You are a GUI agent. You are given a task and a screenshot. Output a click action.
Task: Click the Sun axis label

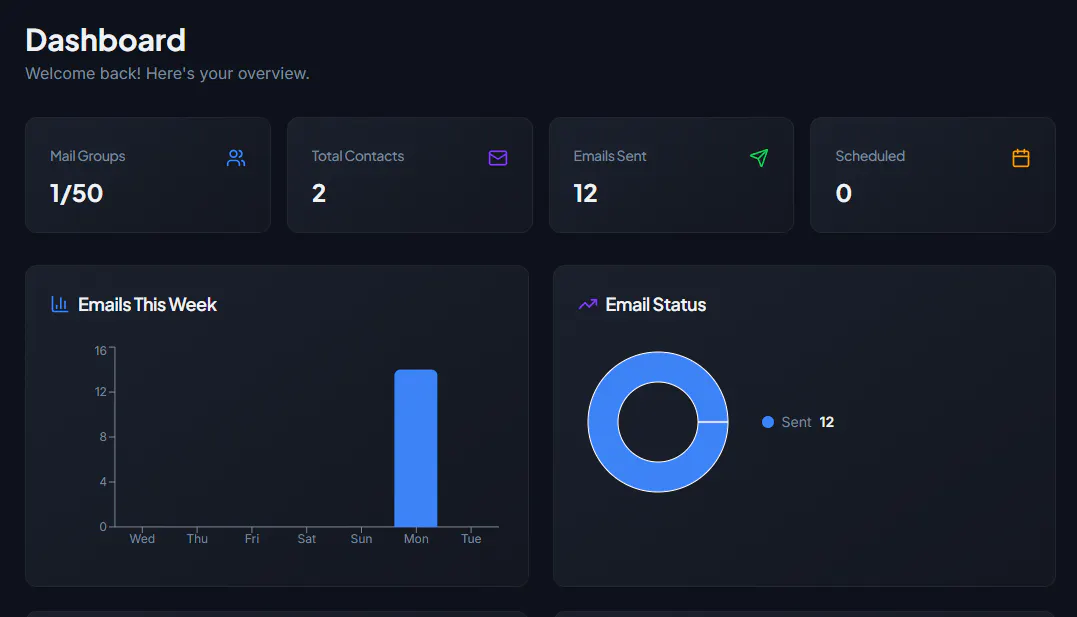tap(361, 539)
